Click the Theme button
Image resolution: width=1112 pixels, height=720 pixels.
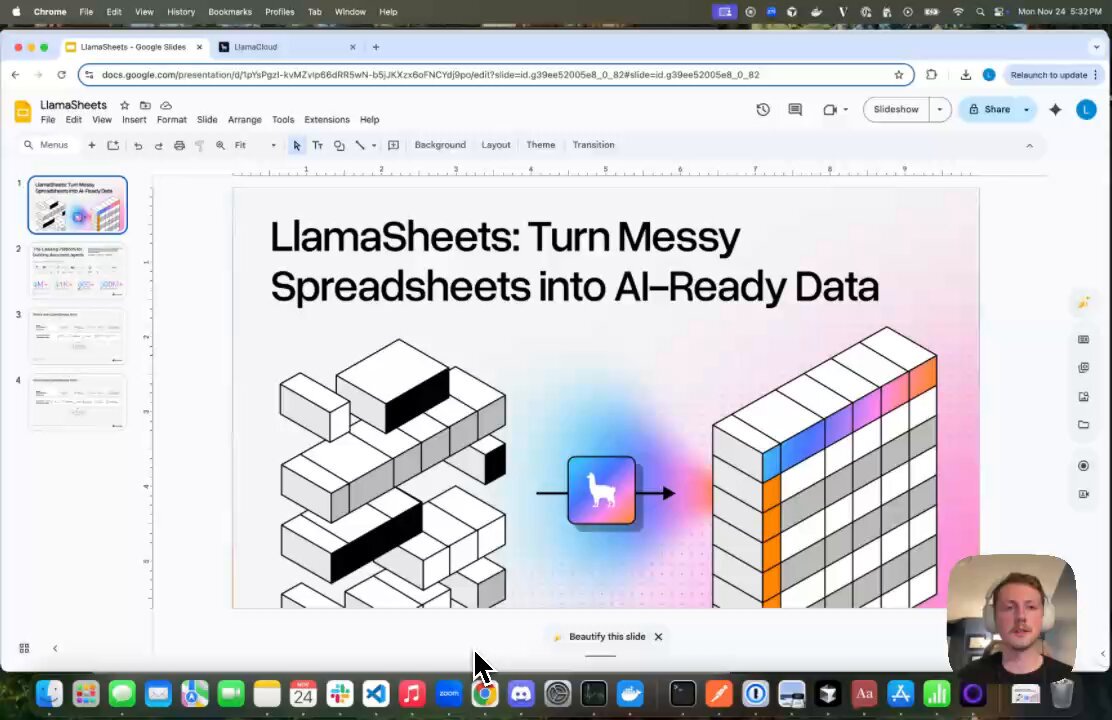[540, 145]
